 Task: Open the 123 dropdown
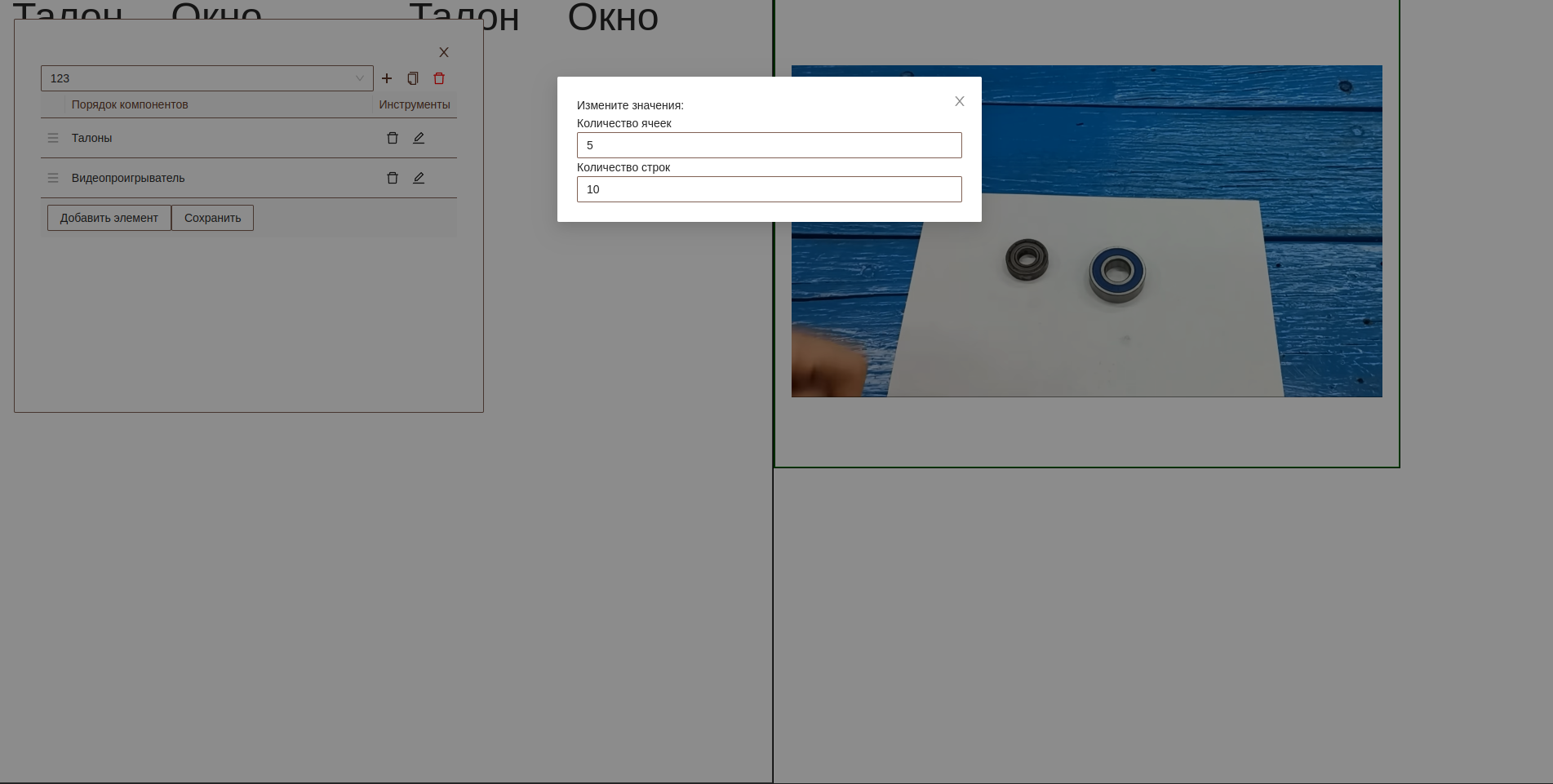coord(206,78)
